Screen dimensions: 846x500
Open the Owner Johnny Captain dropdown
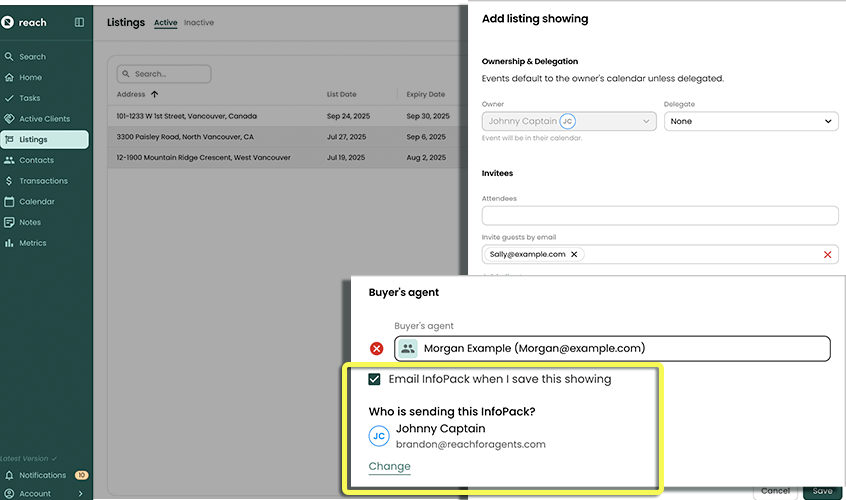click(x=568, y=121)
